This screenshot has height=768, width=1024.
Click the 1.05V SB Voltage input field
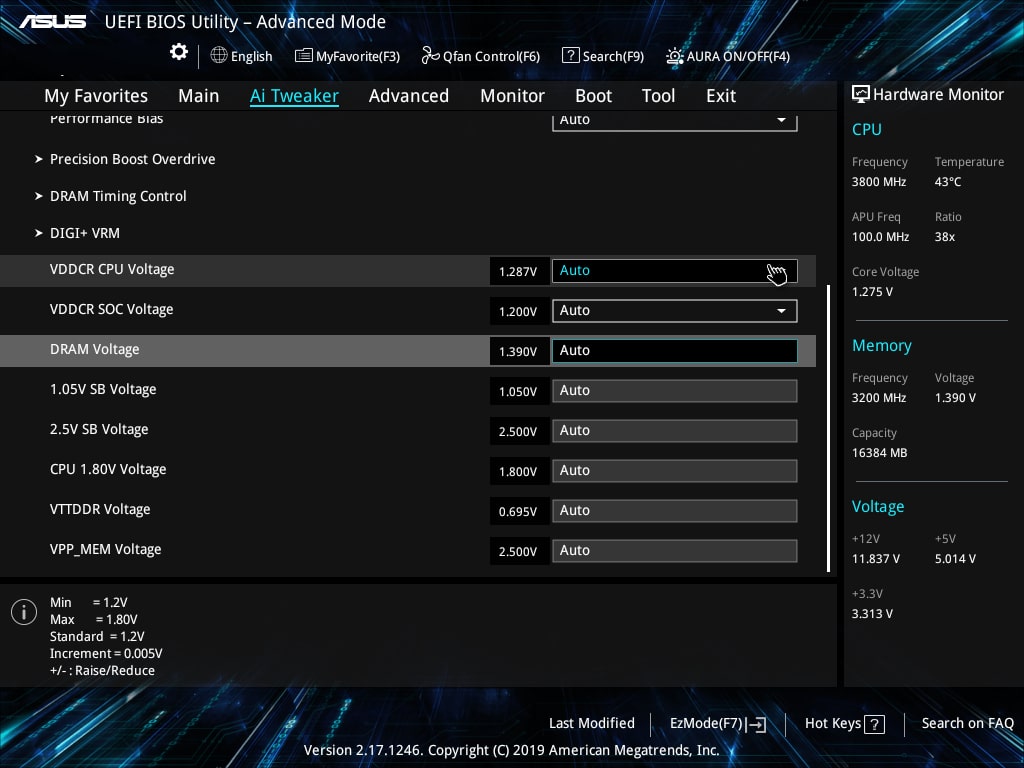(x=675, y=391)
